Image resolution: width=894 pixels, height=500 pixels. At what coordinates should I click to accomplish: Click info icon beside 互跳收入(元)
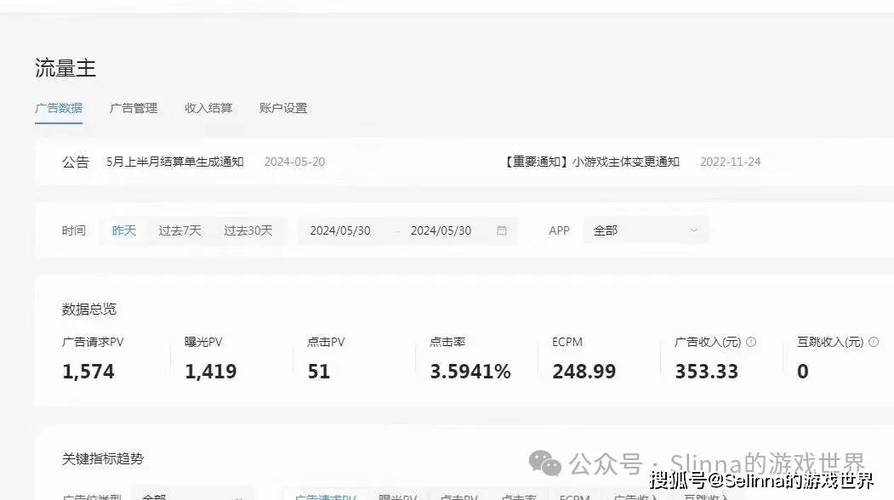click(x=874, y=342)
